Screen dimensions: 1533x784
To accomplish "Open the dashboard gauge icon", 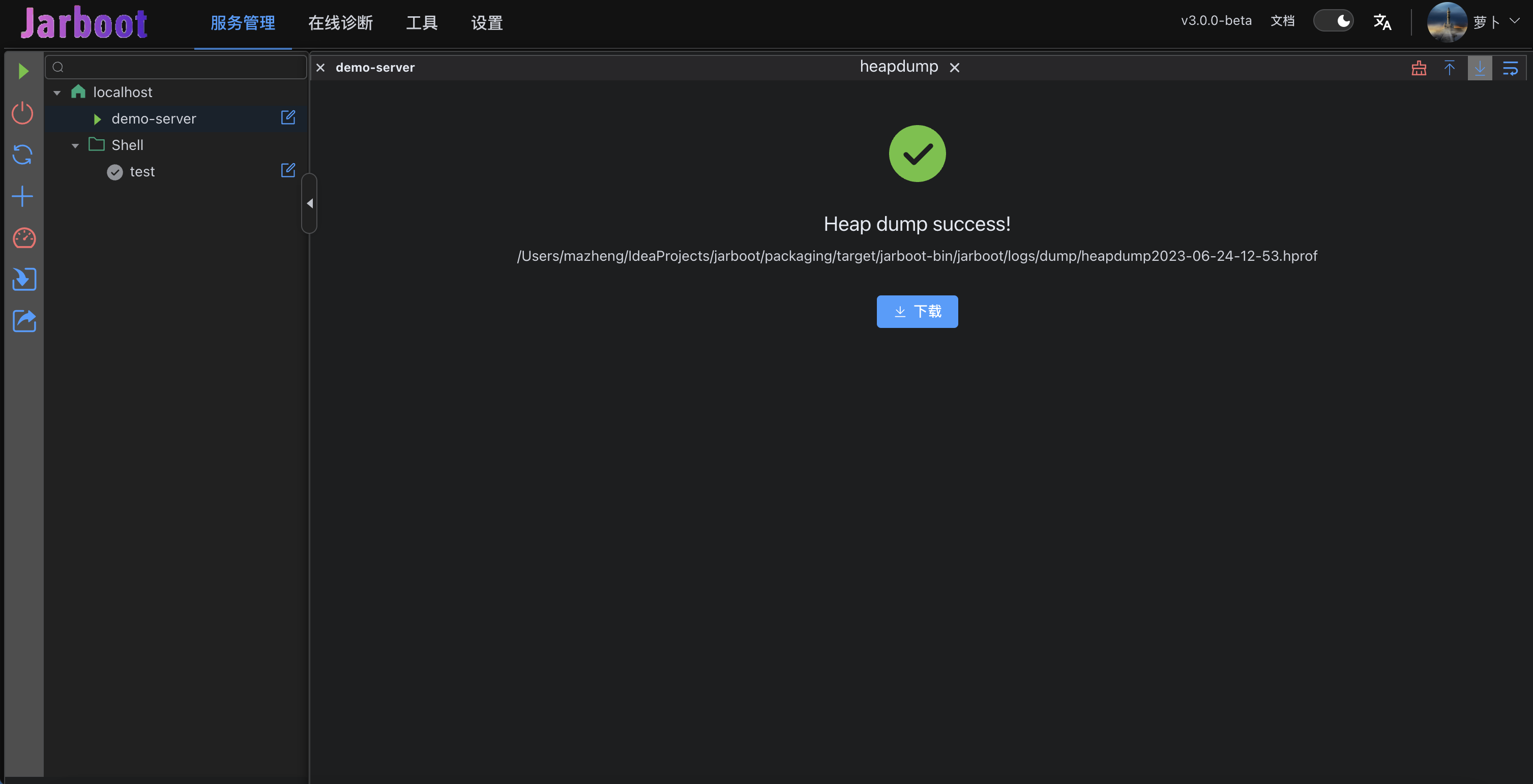I will click(24, 238).
